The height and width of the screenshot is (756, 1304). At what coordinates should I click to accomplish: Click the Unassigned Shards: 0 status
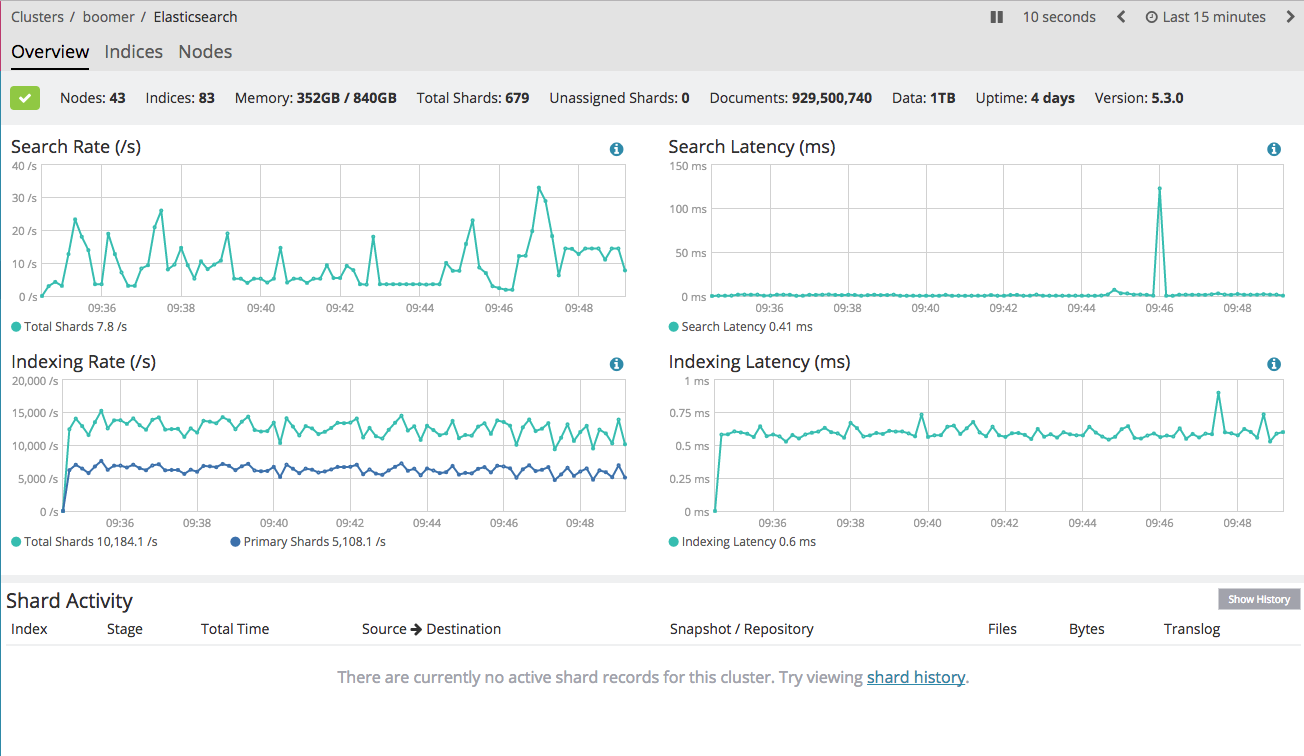[620, 98]
